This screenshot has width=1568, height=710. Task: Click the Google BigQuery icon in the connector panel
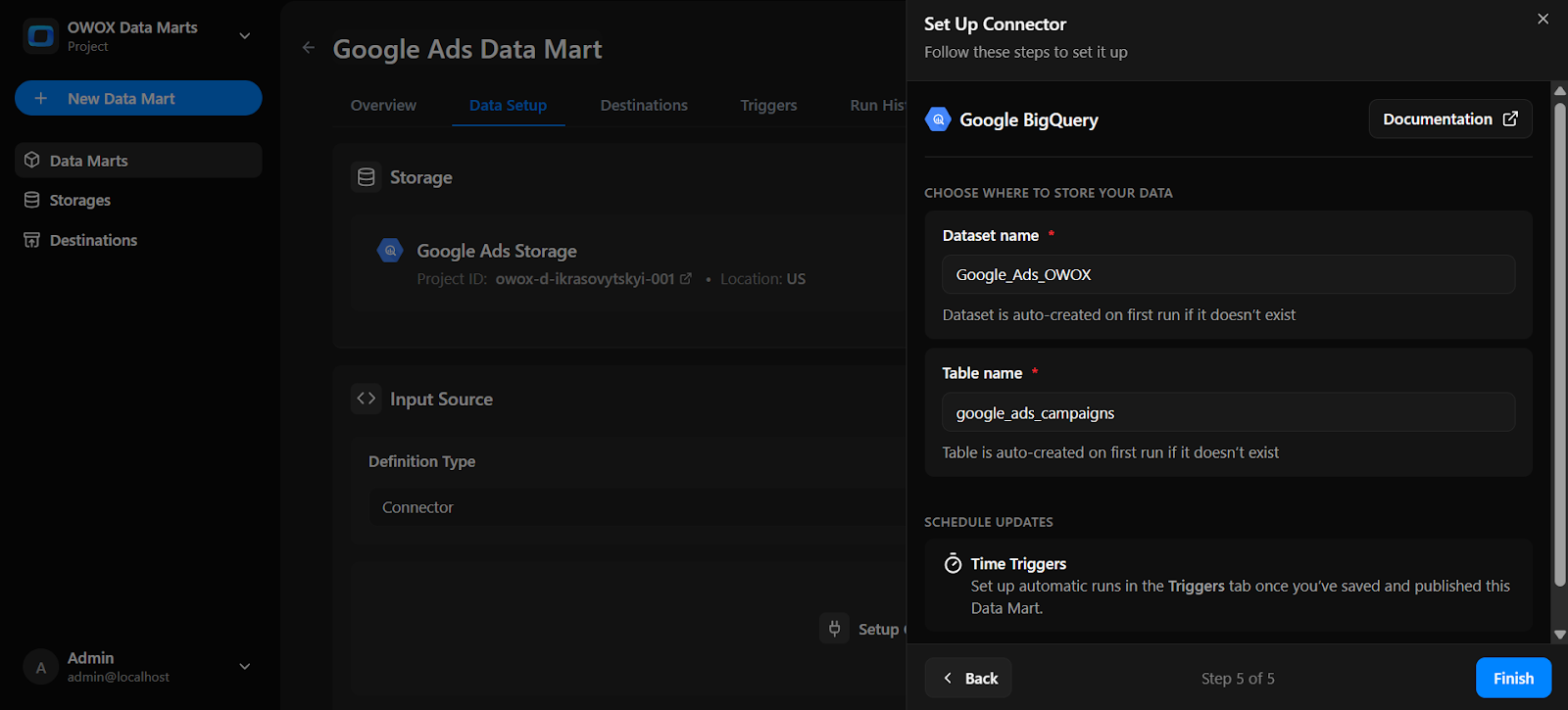(938, 119)
